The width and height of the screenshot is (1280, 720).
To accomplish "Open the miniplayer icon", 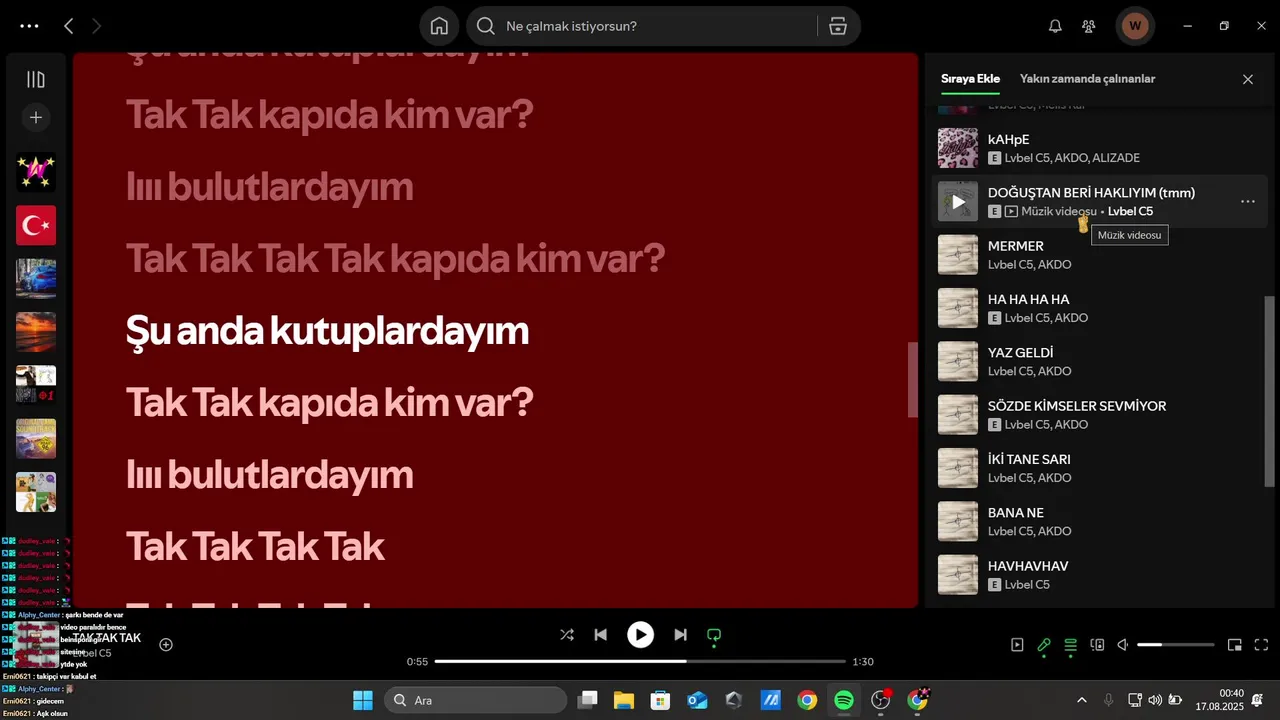I will [x=1235, y=645].
